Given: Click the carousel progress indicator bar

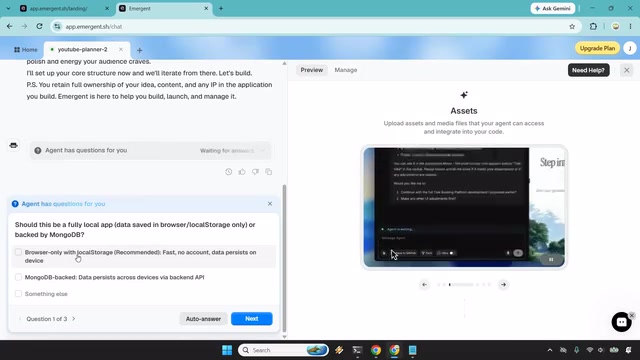Looking at the screenshot, I should point(464,284).
